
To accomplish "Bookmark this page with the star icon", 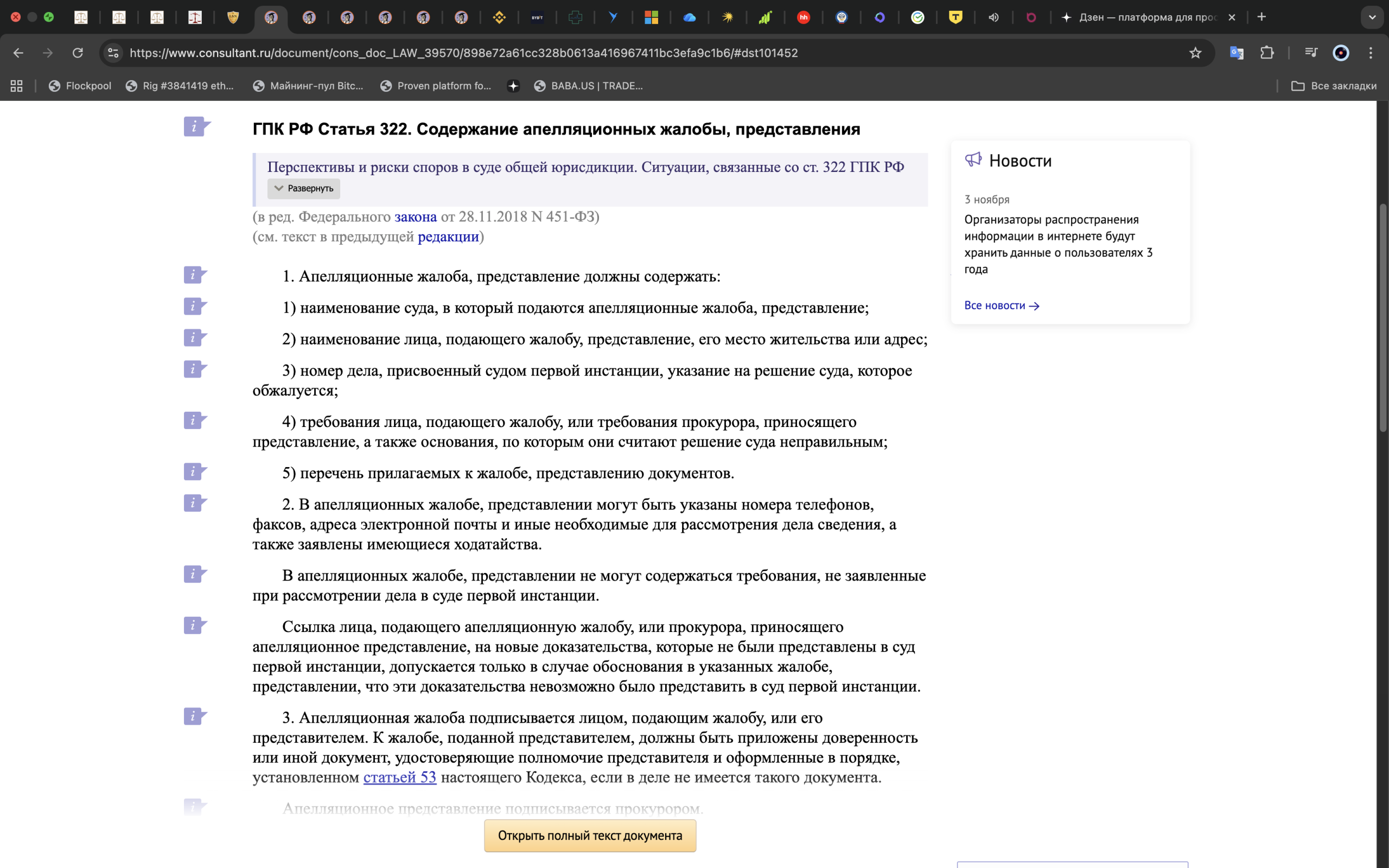I will 1195,53.
